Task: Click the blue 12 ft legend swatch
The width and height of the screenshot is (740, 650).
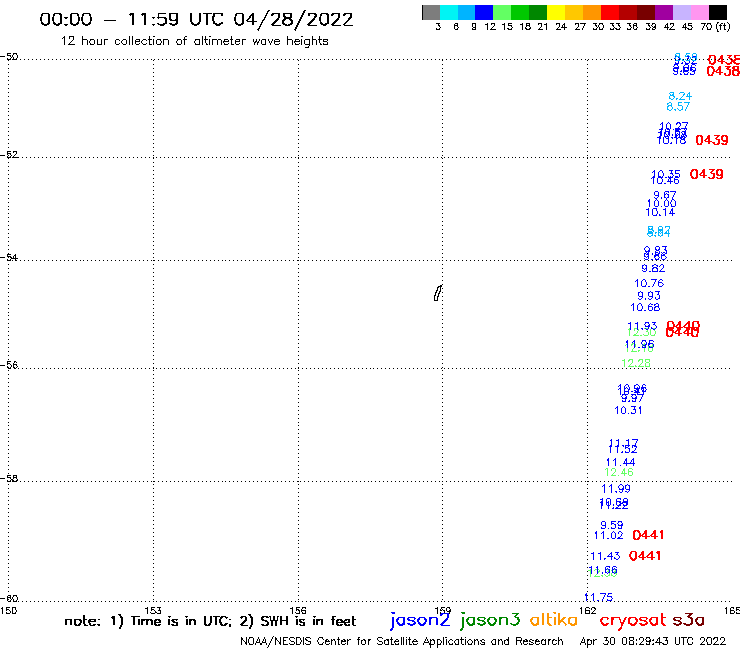Action: coord(484,13)
